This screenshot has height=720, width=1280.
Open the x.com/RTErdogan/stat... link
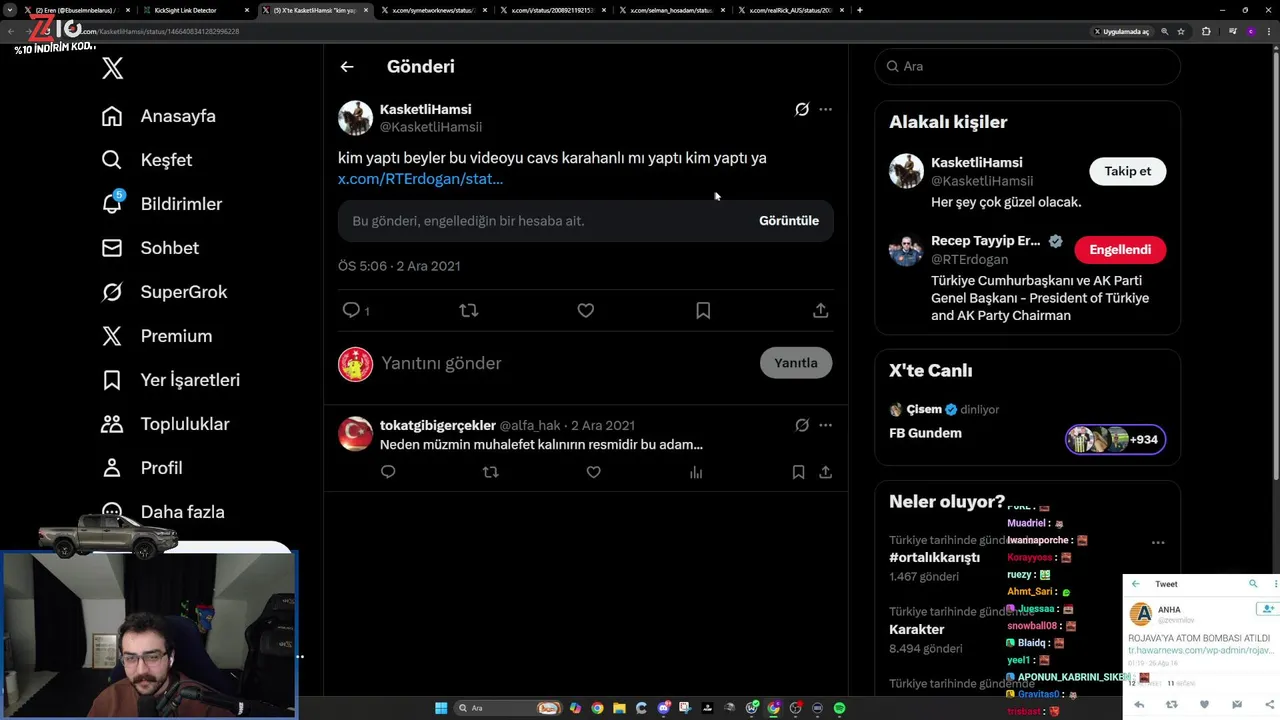pyautogui.click(x=420, y=179)
